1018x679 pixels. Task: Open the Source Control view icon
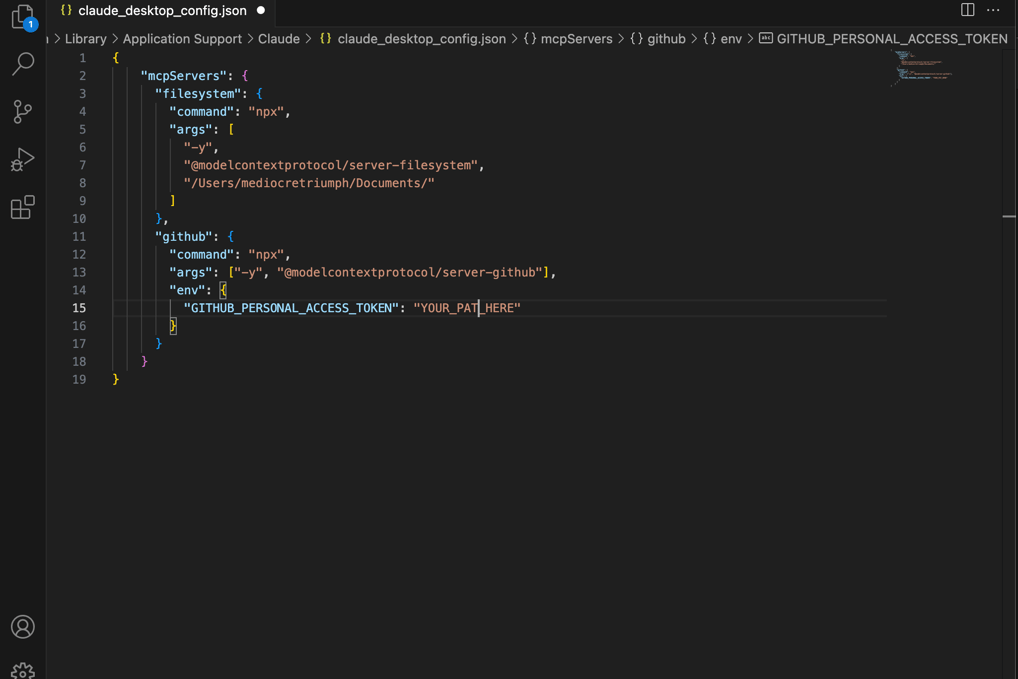(23, 112)
